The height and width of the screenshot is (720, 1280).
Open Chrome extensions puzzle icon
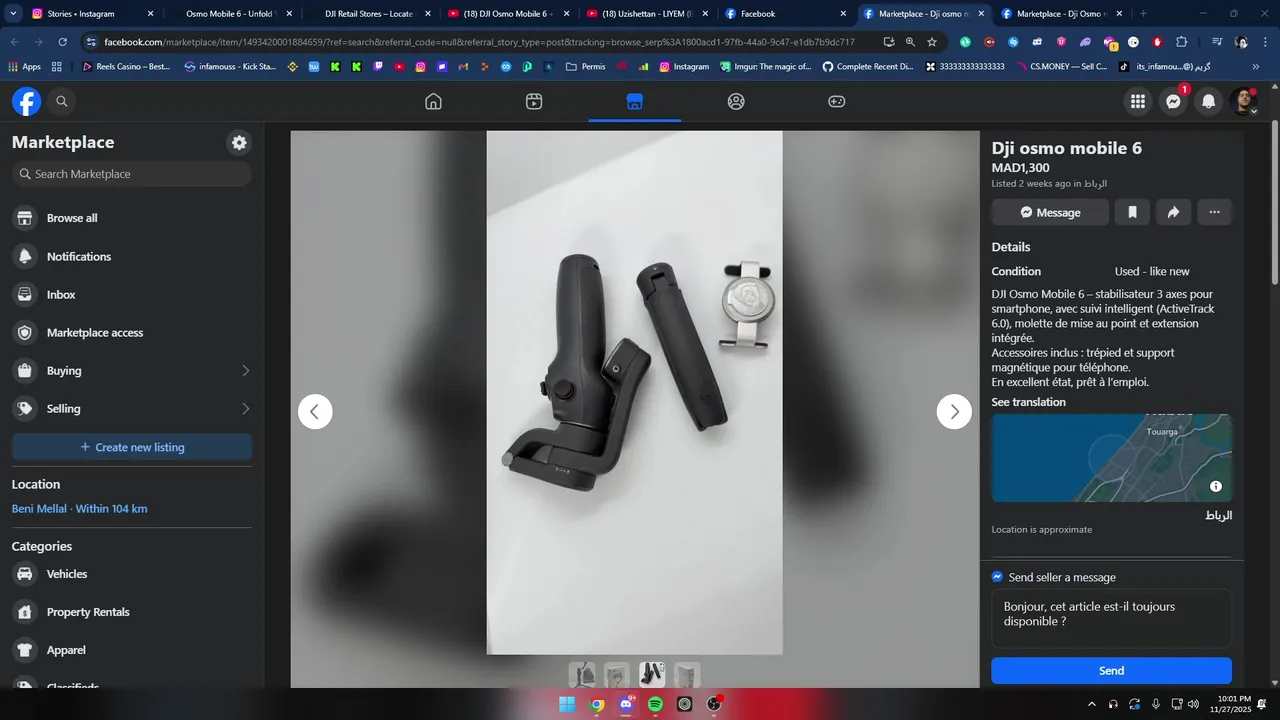[x=1181, y=42]
